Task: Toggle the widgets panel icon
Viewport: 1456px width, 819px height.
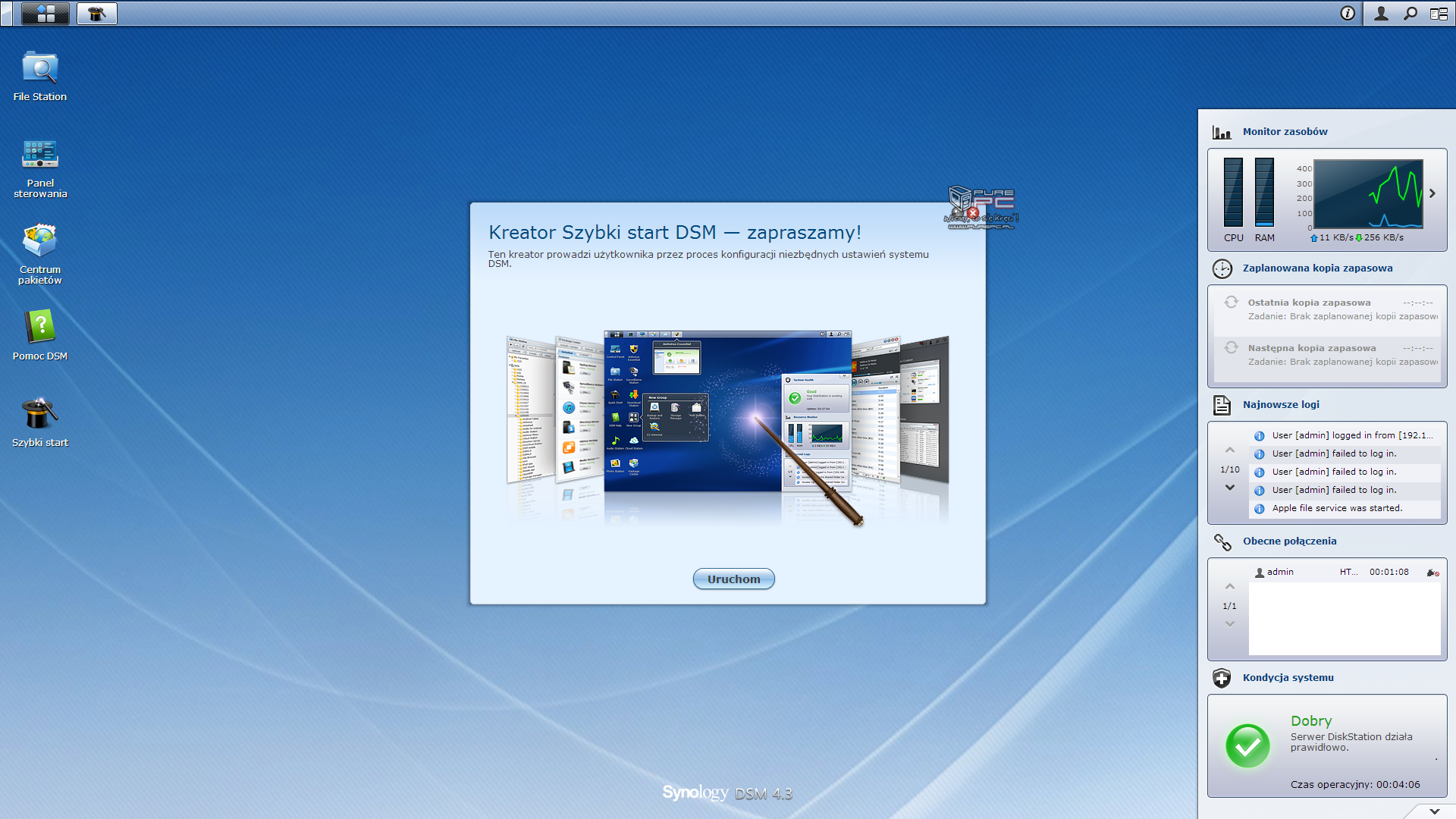Action: point(1439,13)
